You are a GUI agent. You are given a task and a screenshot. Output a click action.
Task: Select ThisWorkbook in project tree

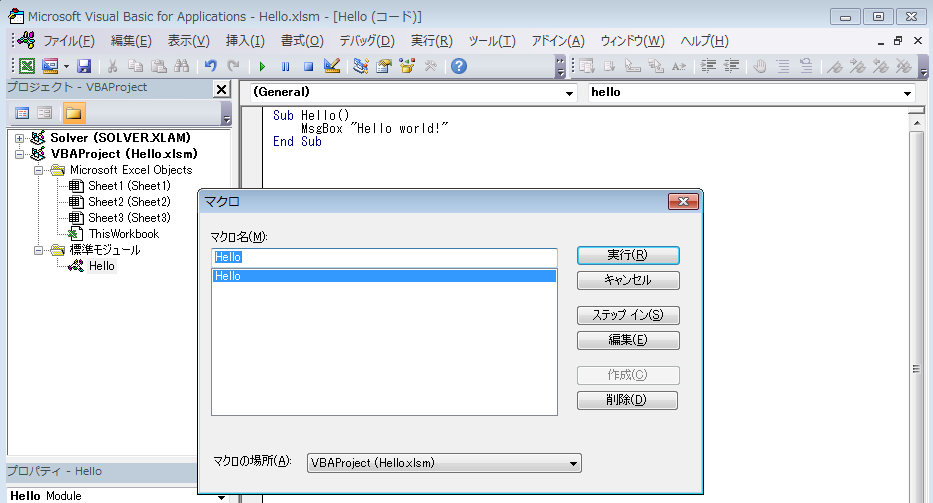click(x=124, y=235)
